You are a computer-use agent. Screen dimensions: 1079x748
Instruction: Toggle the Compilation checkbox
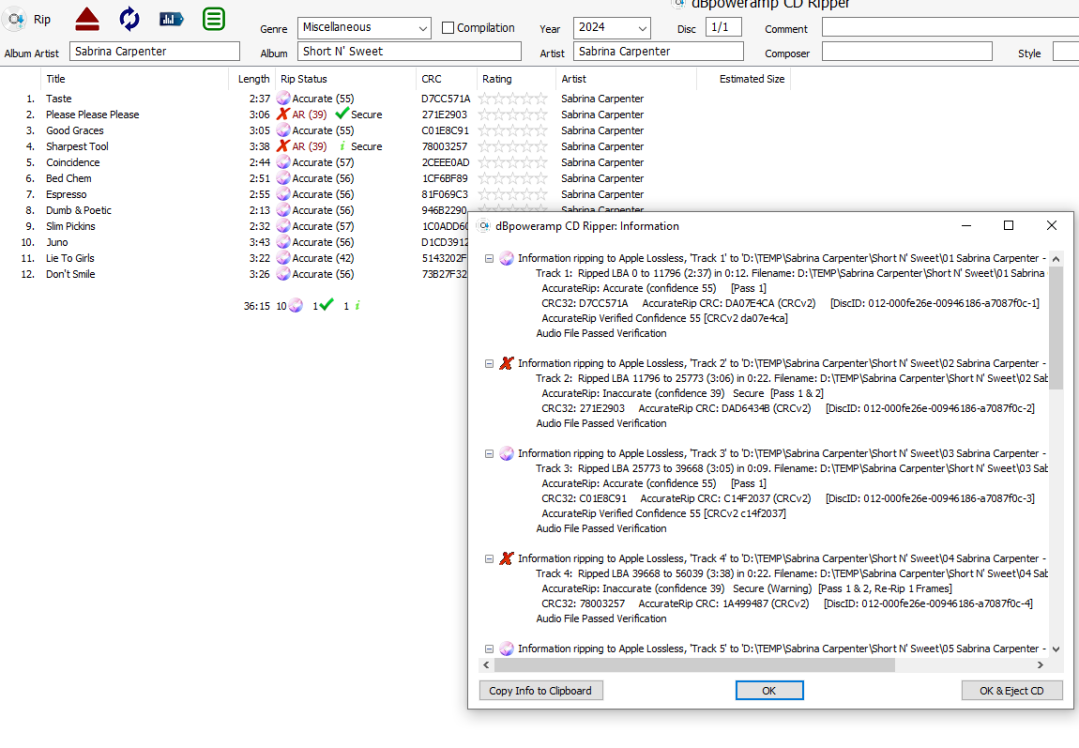pos(448,28)
